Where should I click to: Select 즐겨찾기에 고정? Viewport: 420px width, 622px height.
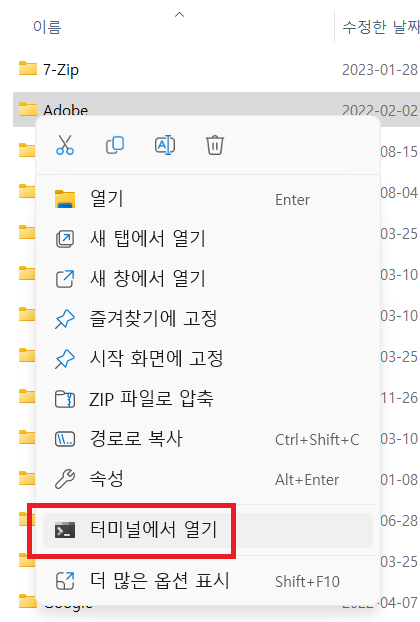point(208,319)
